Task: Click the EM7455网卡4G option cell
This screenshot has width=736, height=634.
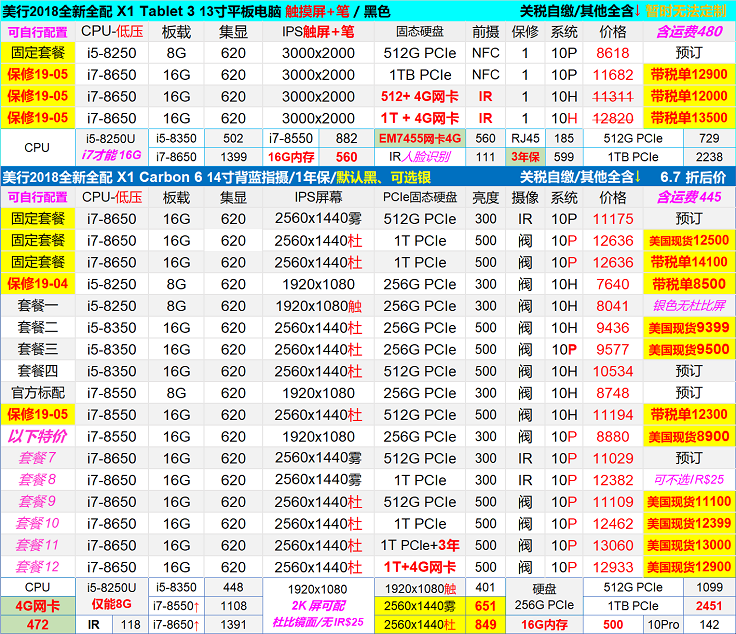Action: point(419,138)
